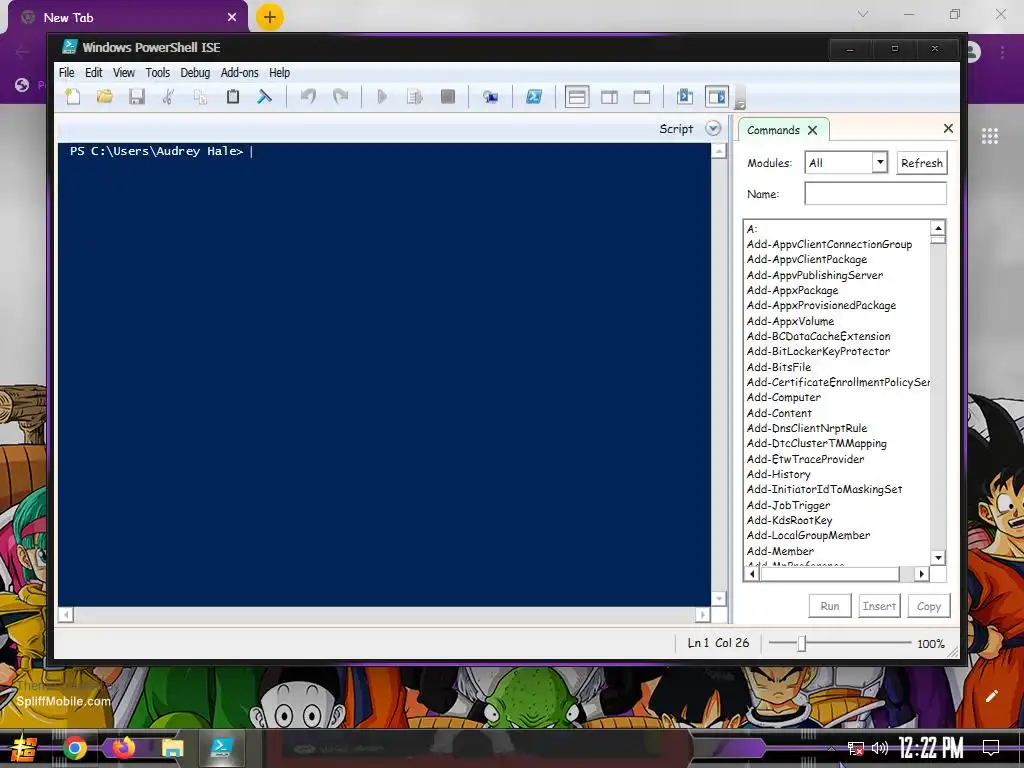Stop the operation with the square icon

coord(447,97)
